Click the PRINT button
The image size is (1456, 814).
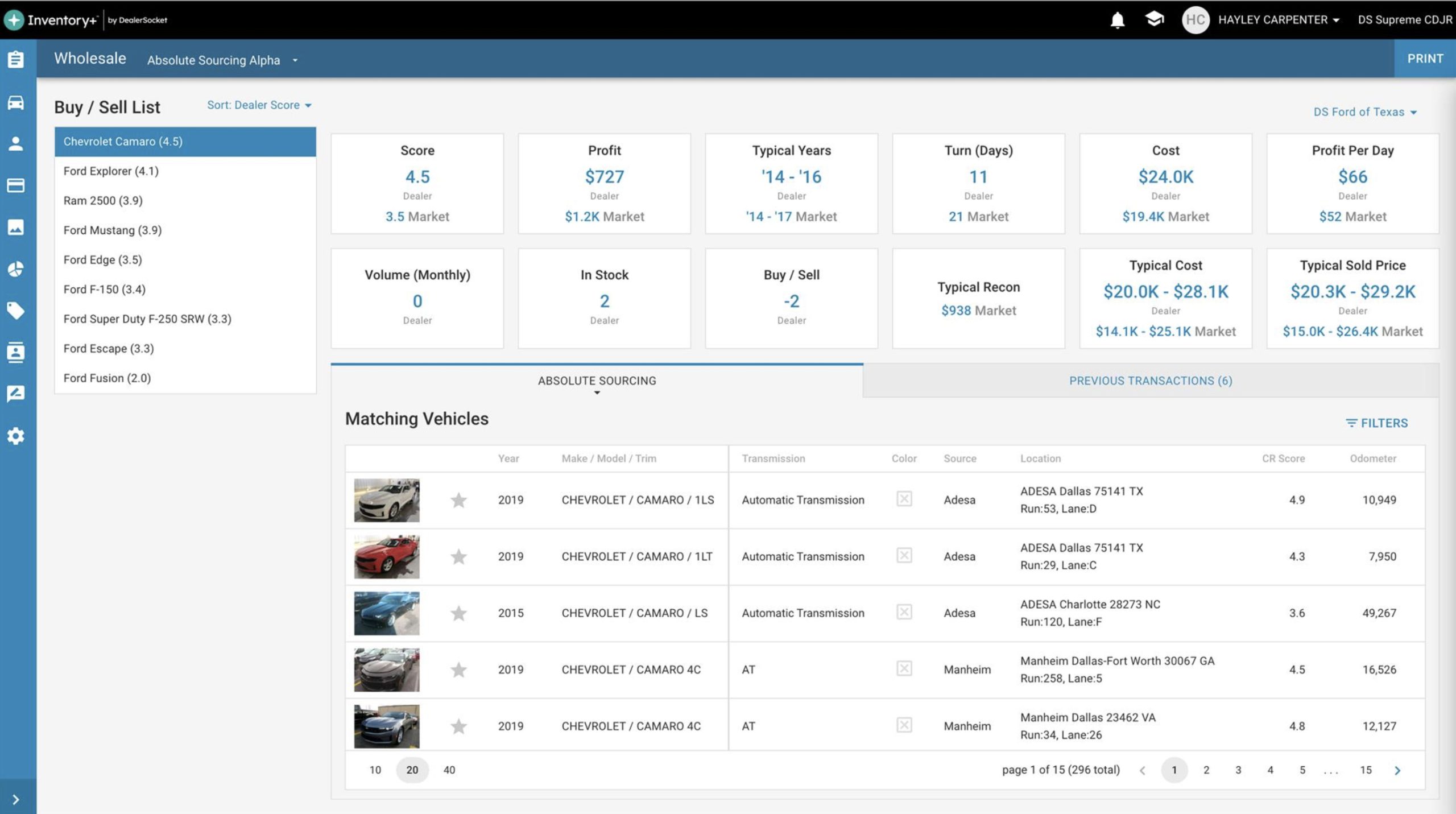click(x=1425, y=59)
